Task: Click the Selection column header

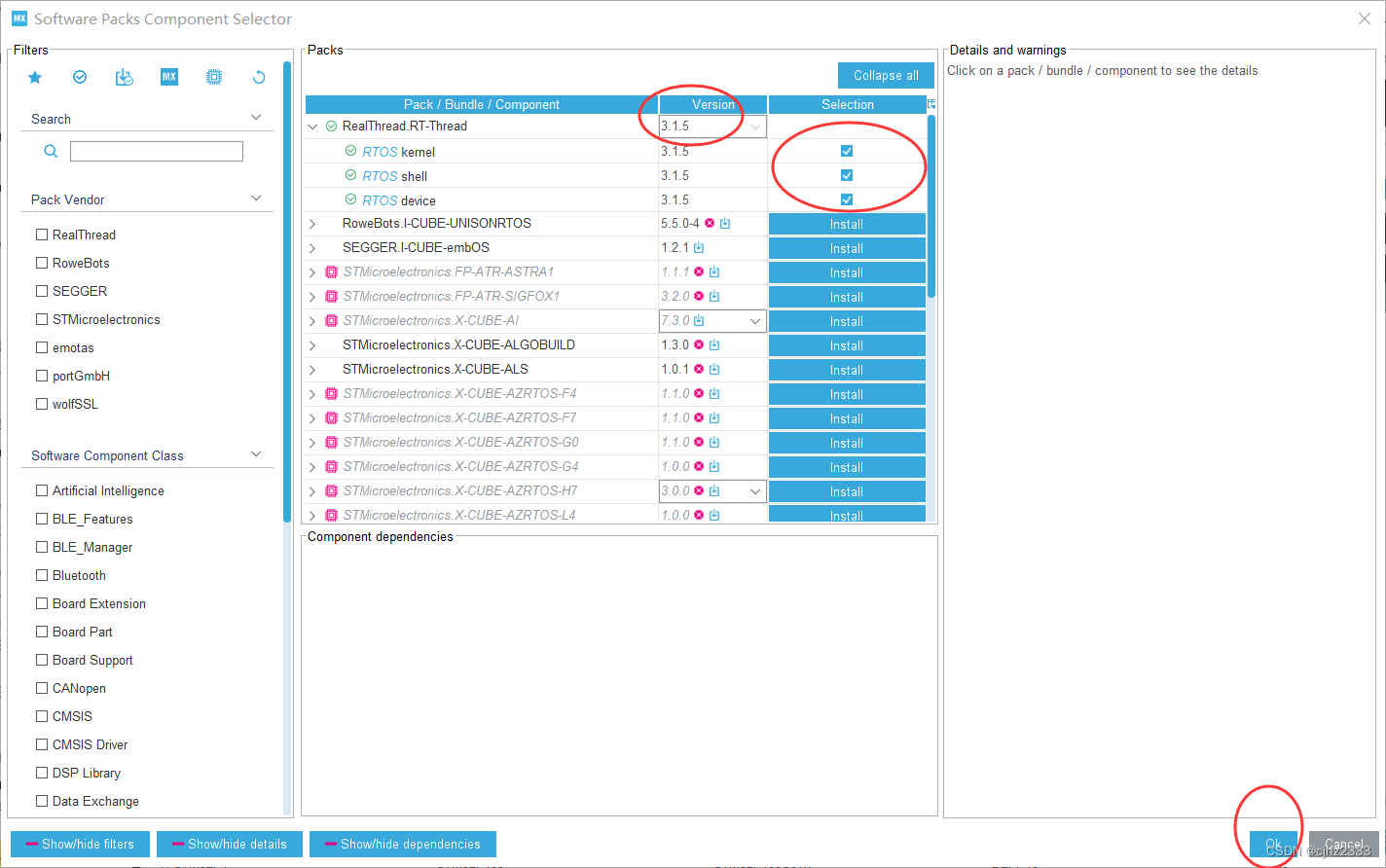Action: [848, 104]
